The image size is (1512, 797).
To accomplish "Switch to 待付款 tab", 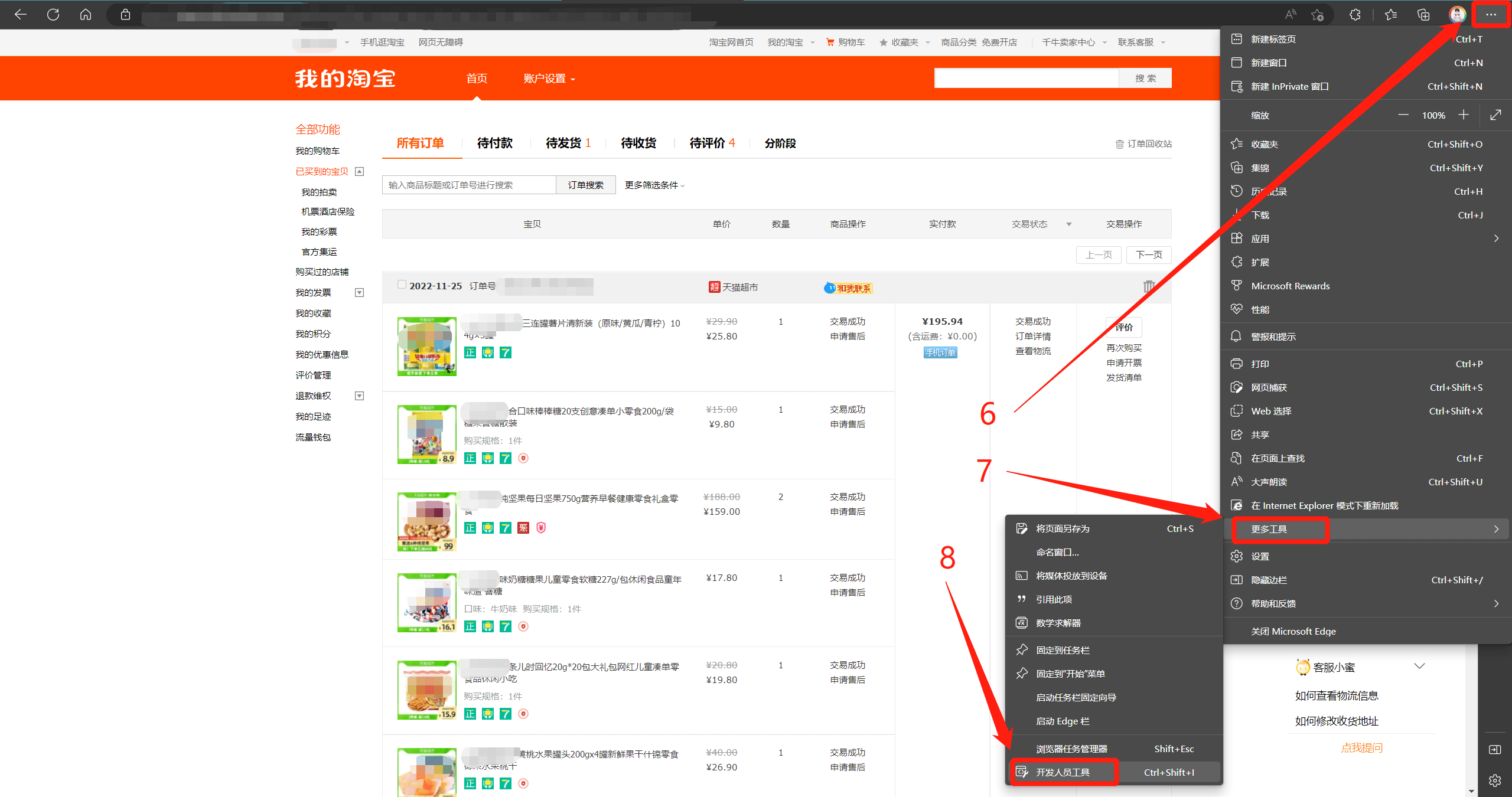I will point(494,143).
